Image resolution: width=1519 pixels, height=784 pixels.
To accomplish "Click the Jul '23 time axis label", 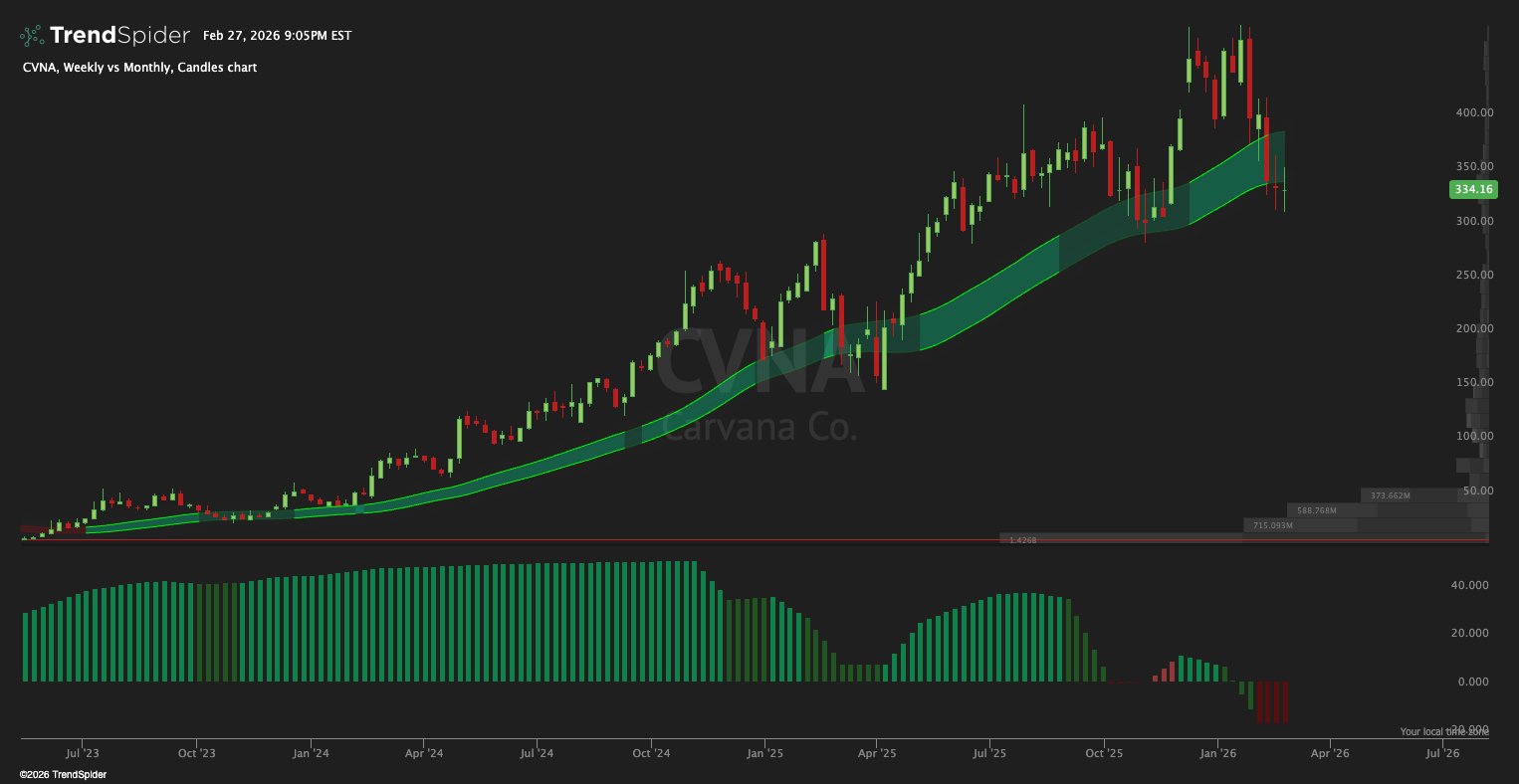I will coord(83,754).
